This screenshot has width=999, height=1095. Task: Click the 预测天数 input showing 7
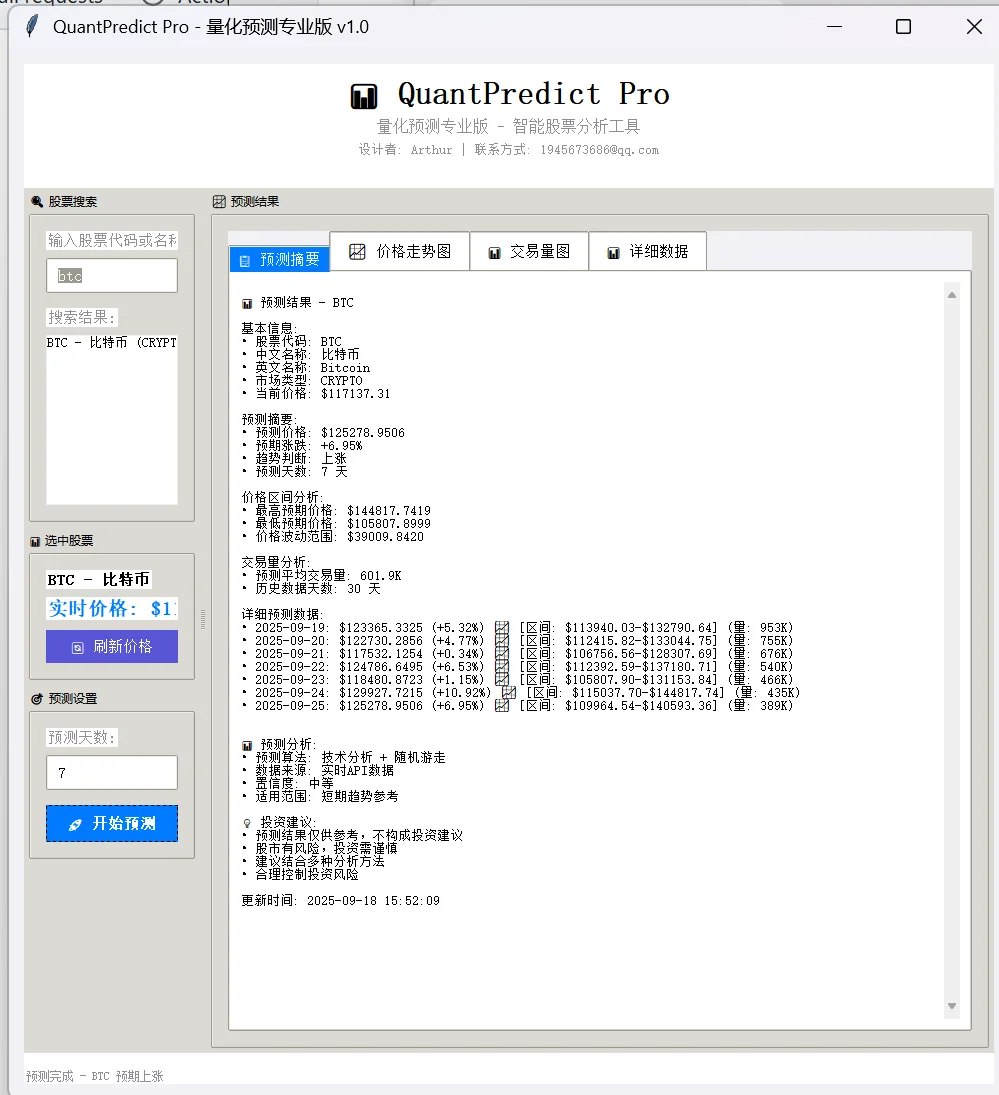click(x=112, y=772)
